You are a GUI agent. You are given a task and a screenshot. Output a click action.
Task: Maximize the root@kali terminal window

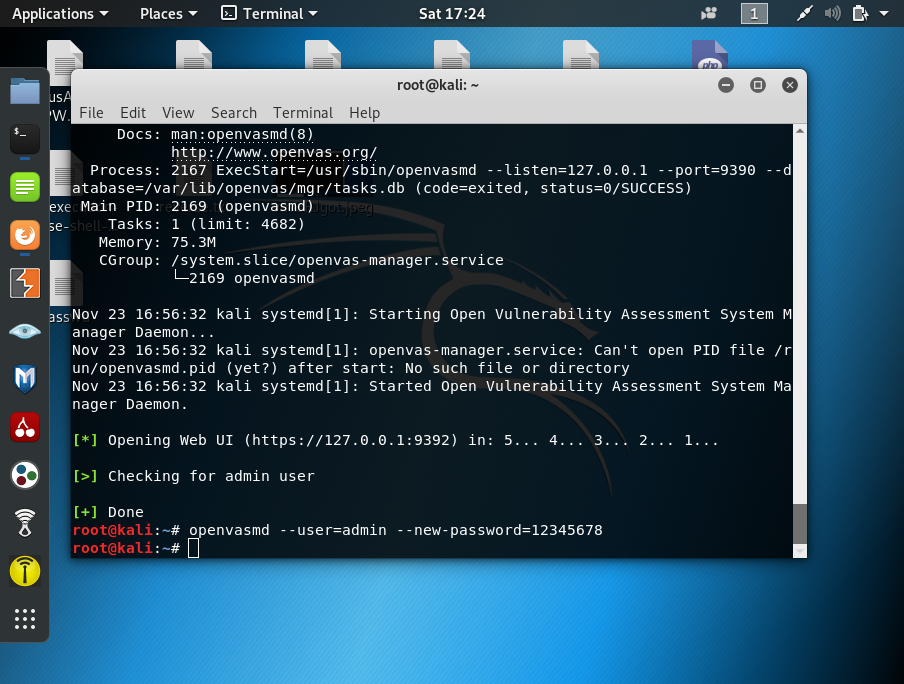758,85
